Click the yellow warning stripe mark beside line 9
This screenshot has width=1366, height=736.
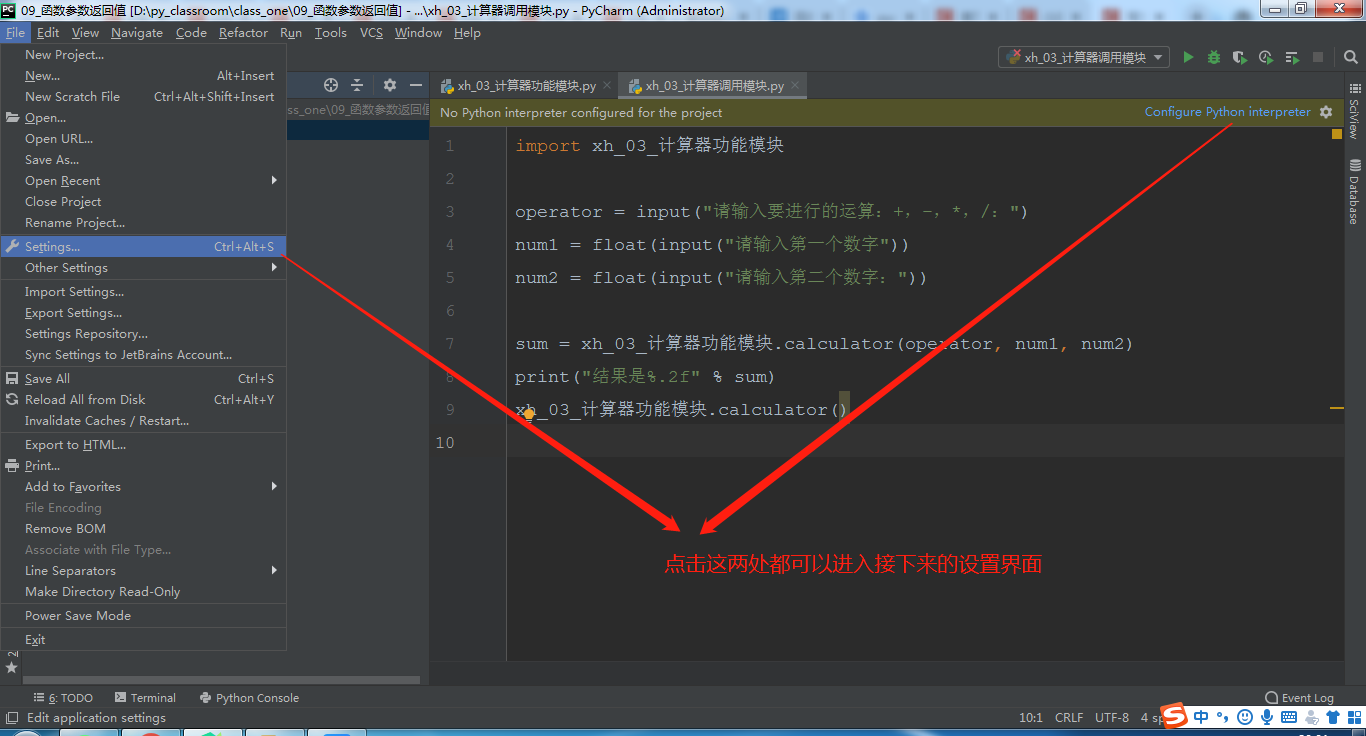[1336, 409]
